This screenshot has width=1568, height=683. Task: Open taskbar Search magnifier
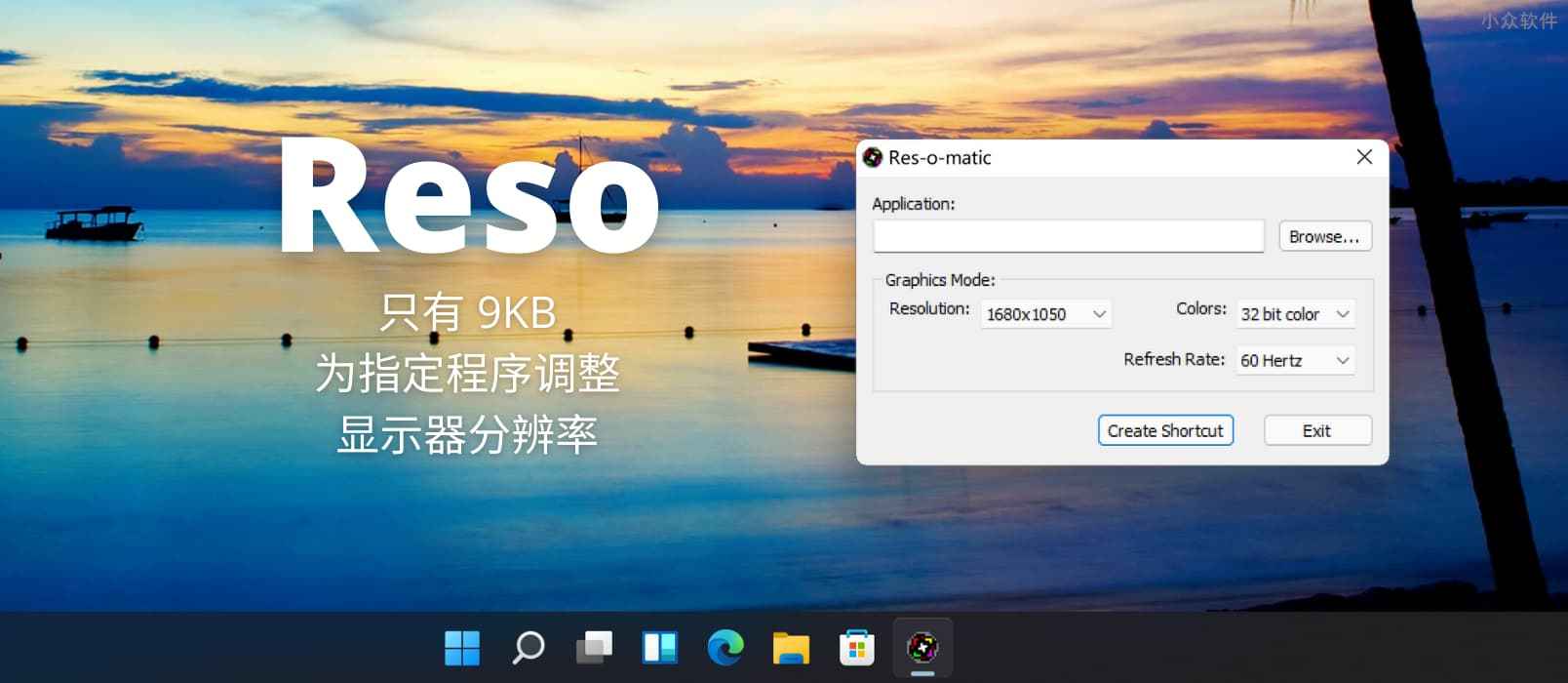click(528, 647)
